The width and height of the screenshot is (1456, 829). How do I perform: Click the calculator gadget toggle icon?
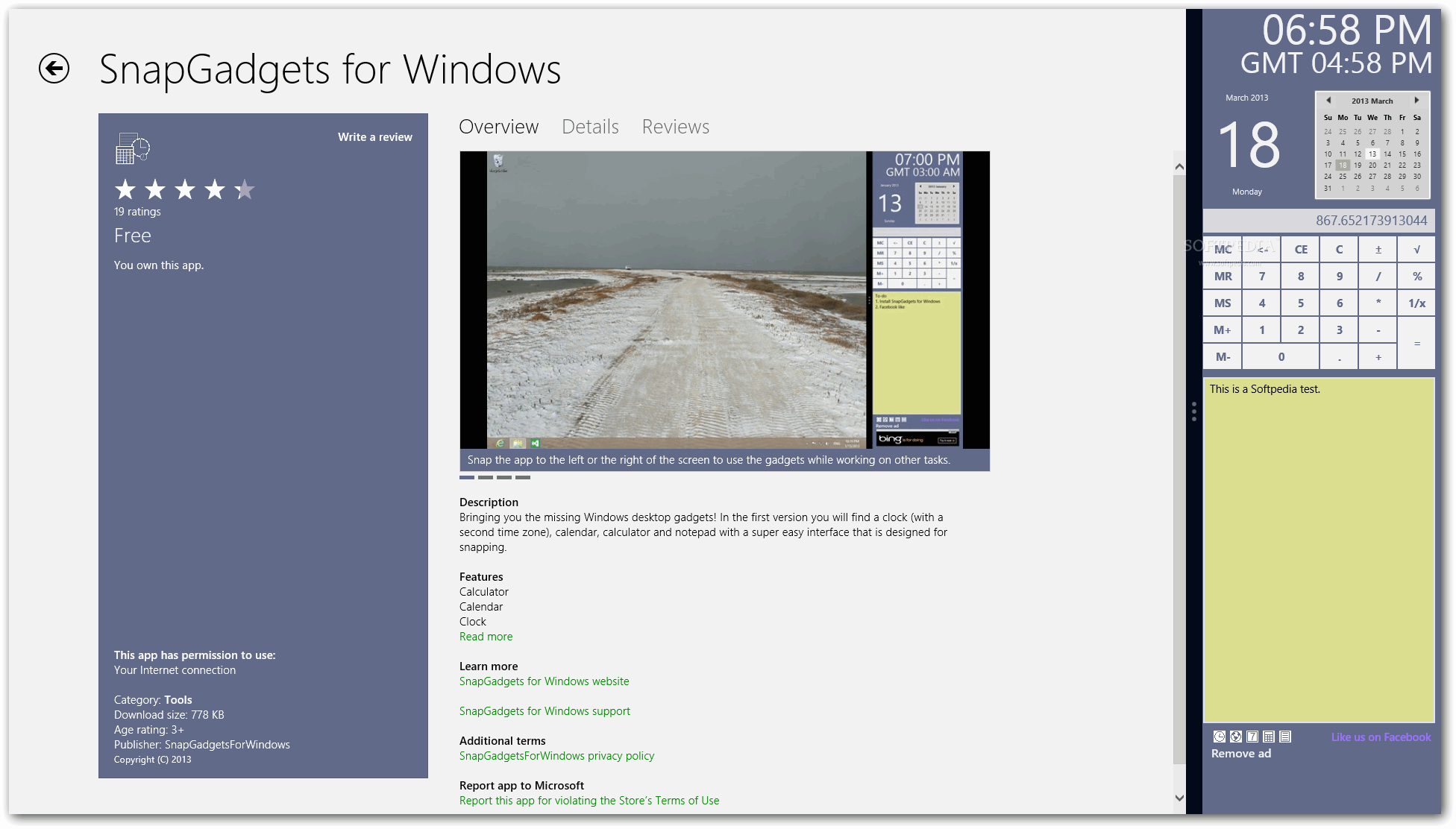[1269, 737]
